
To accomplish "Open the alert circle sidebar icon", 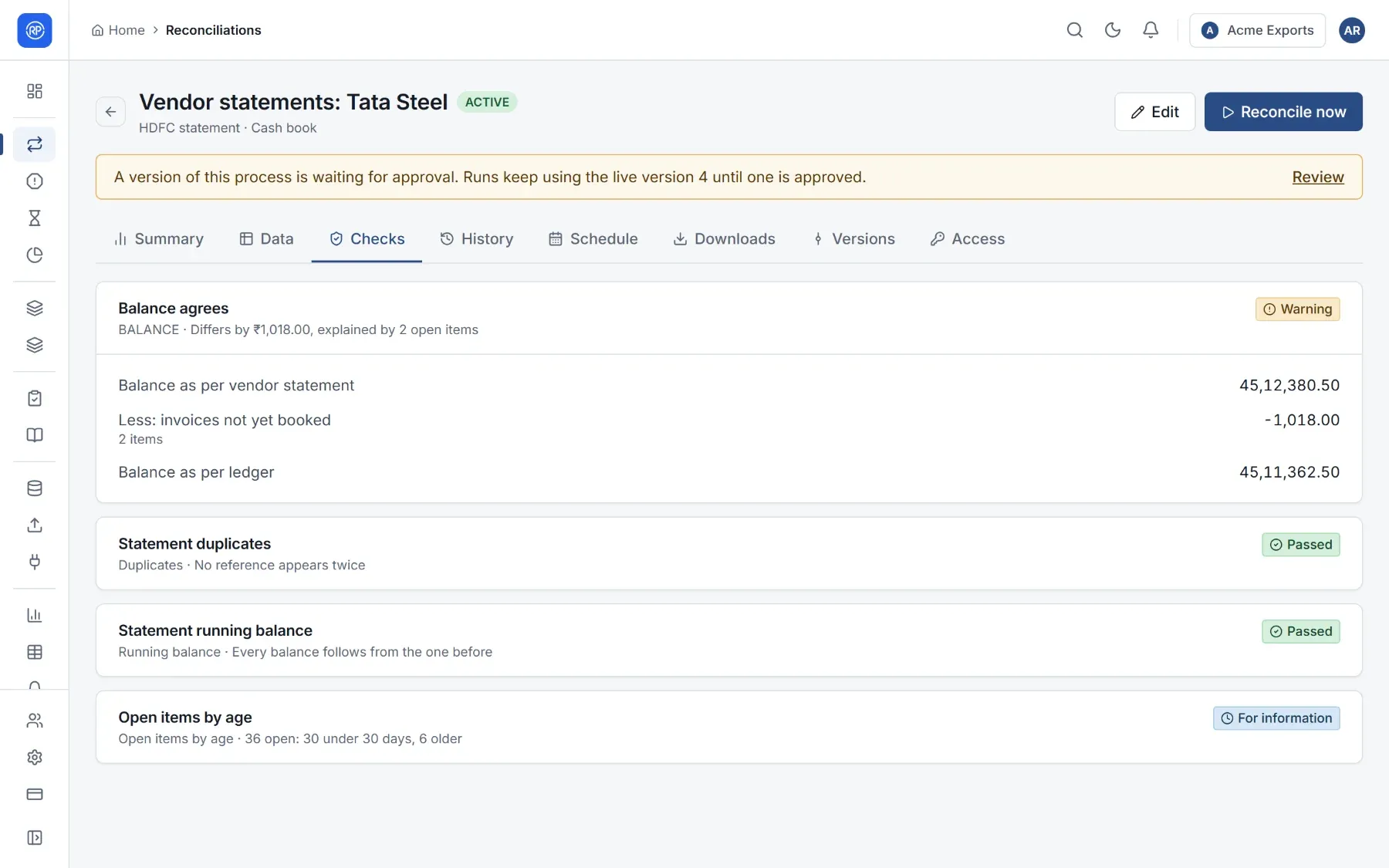I will tap(34, 181).
